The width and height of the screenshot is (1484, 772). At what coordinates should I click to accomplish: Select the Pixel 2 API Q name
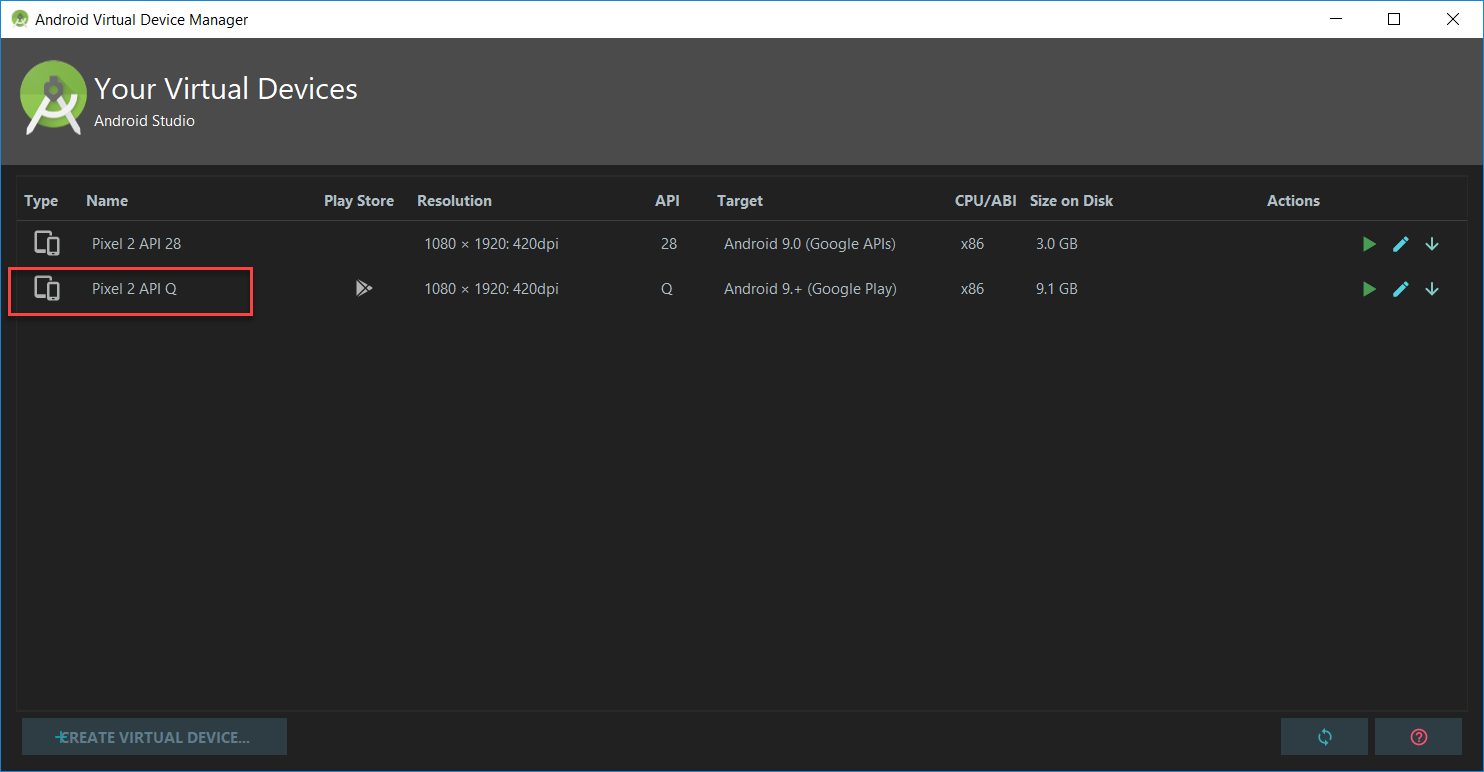click(134, 289)
